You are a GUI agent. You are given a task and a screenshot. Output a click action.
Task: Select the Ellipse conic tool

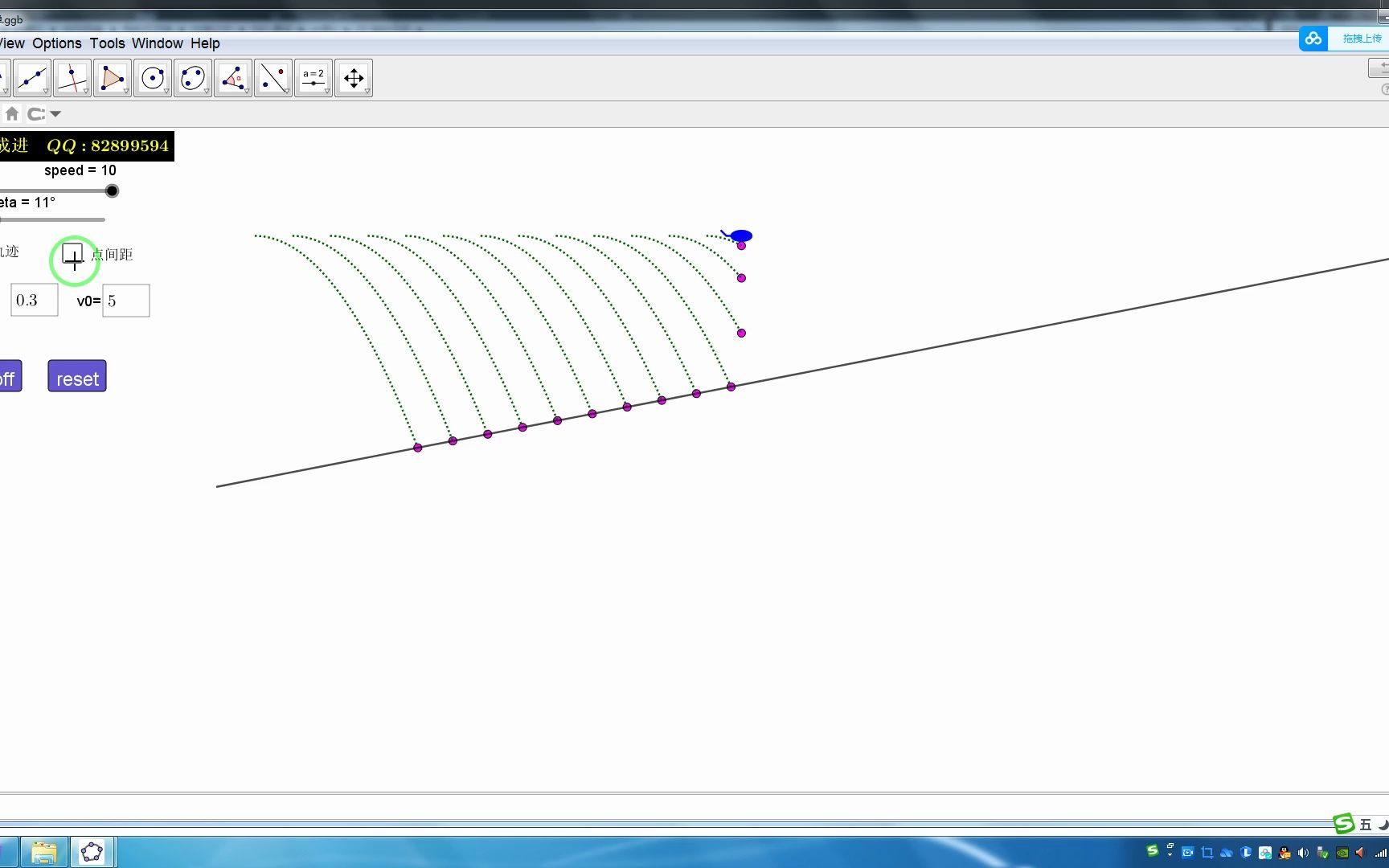coord(193,78)
